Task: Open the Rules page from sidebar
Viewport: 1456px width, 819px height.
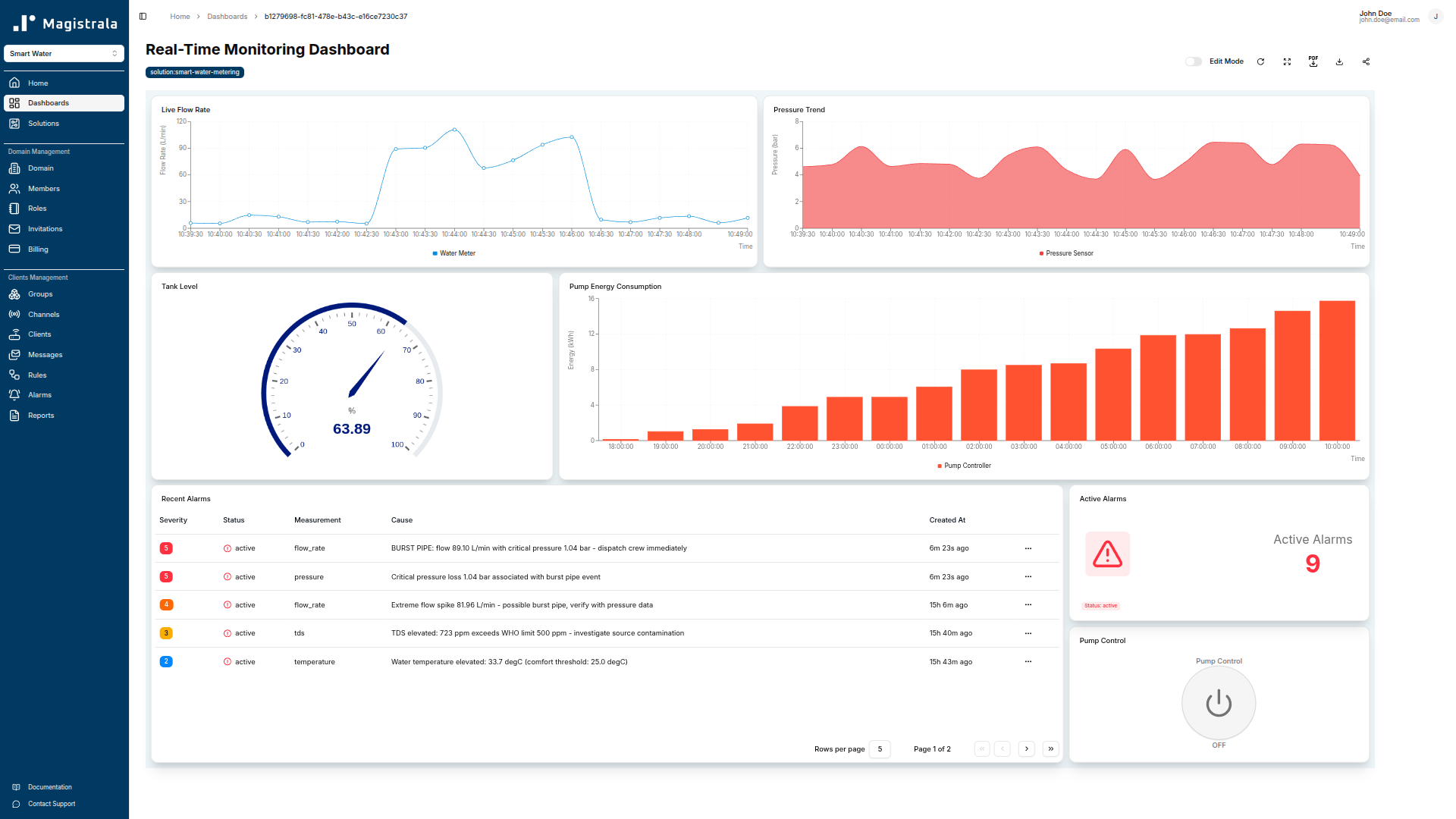Action: pos(36,375)
